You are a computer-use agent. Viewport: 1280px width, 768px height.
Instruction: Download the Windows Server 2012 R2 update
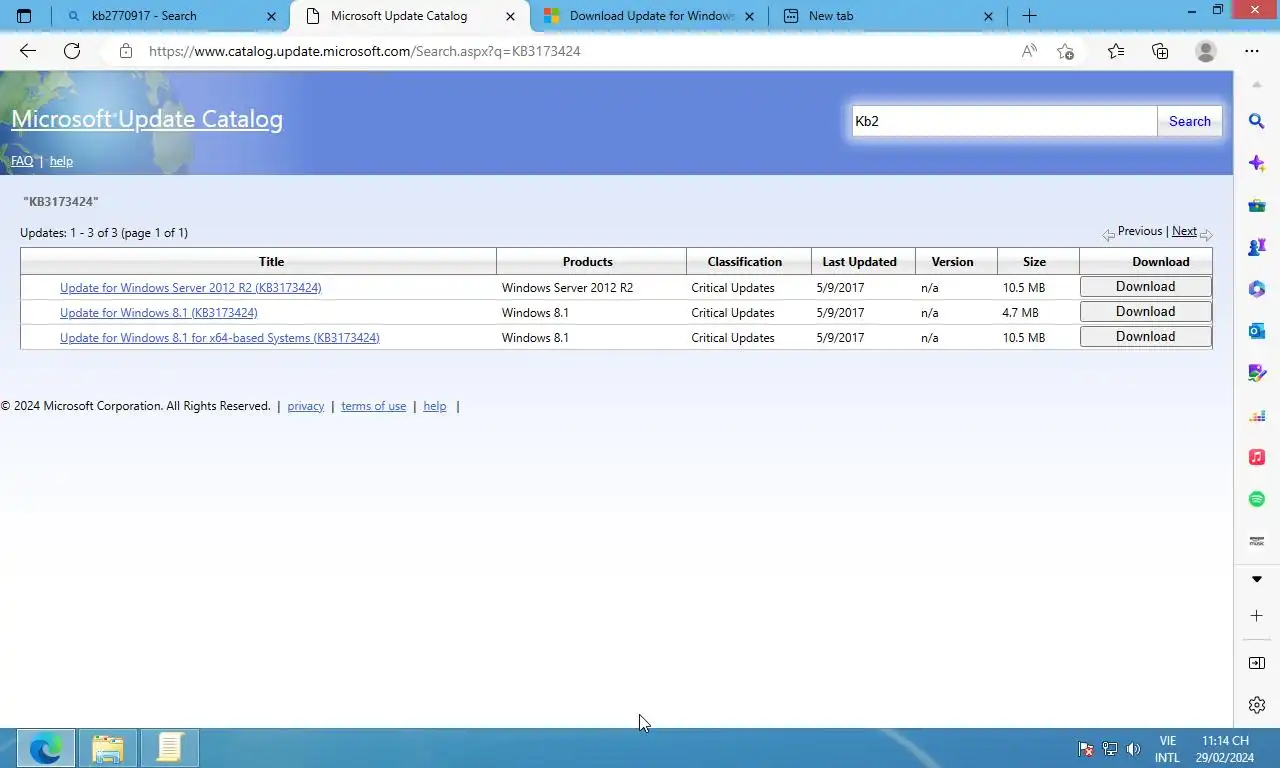point(1146,286)
